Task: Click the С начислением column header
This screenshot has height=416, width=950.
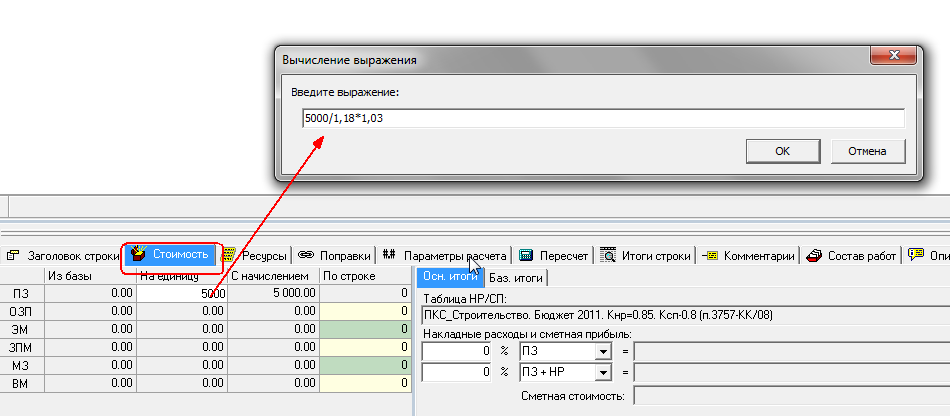Action: pyautogui.click(x=273, y=276)
